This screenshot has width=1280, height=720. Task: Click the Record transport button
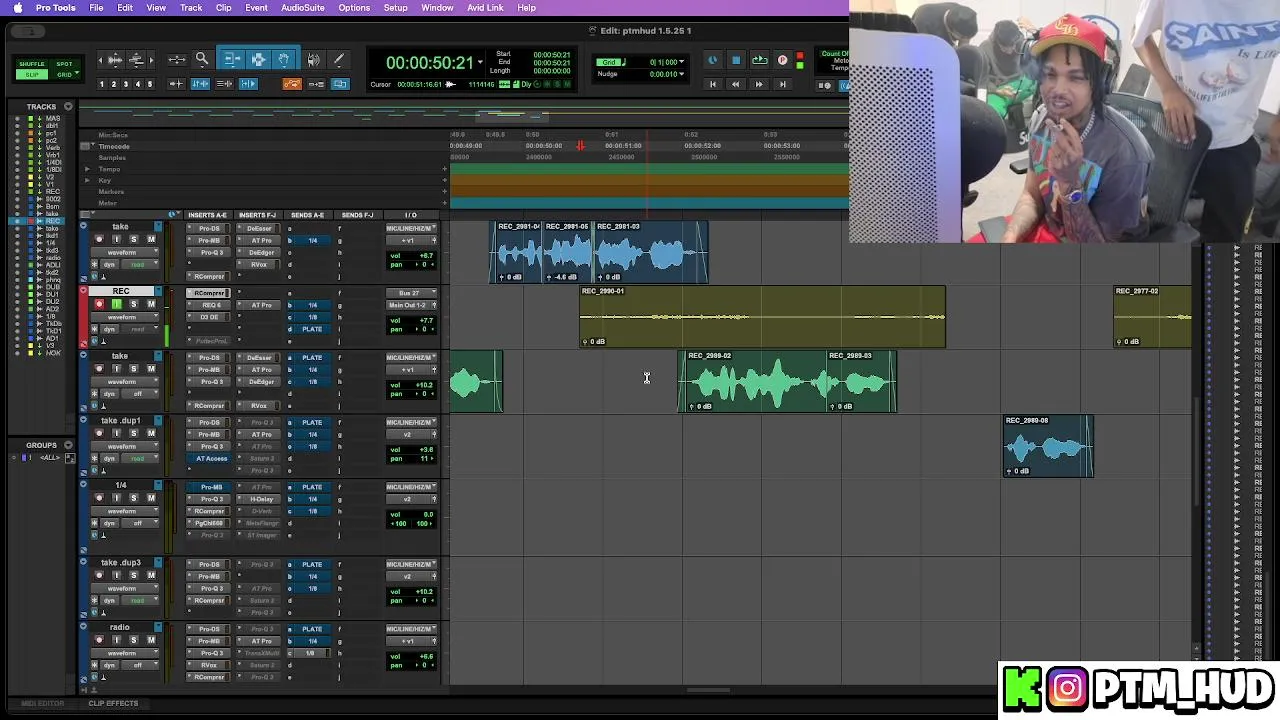782,61
